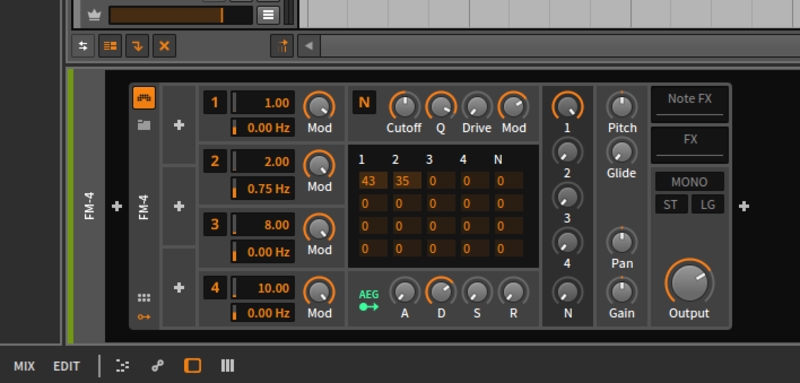This screenshot has width=800, height=383.
Task: Open the Note FX chain
Action: click(x=689, y=104)
